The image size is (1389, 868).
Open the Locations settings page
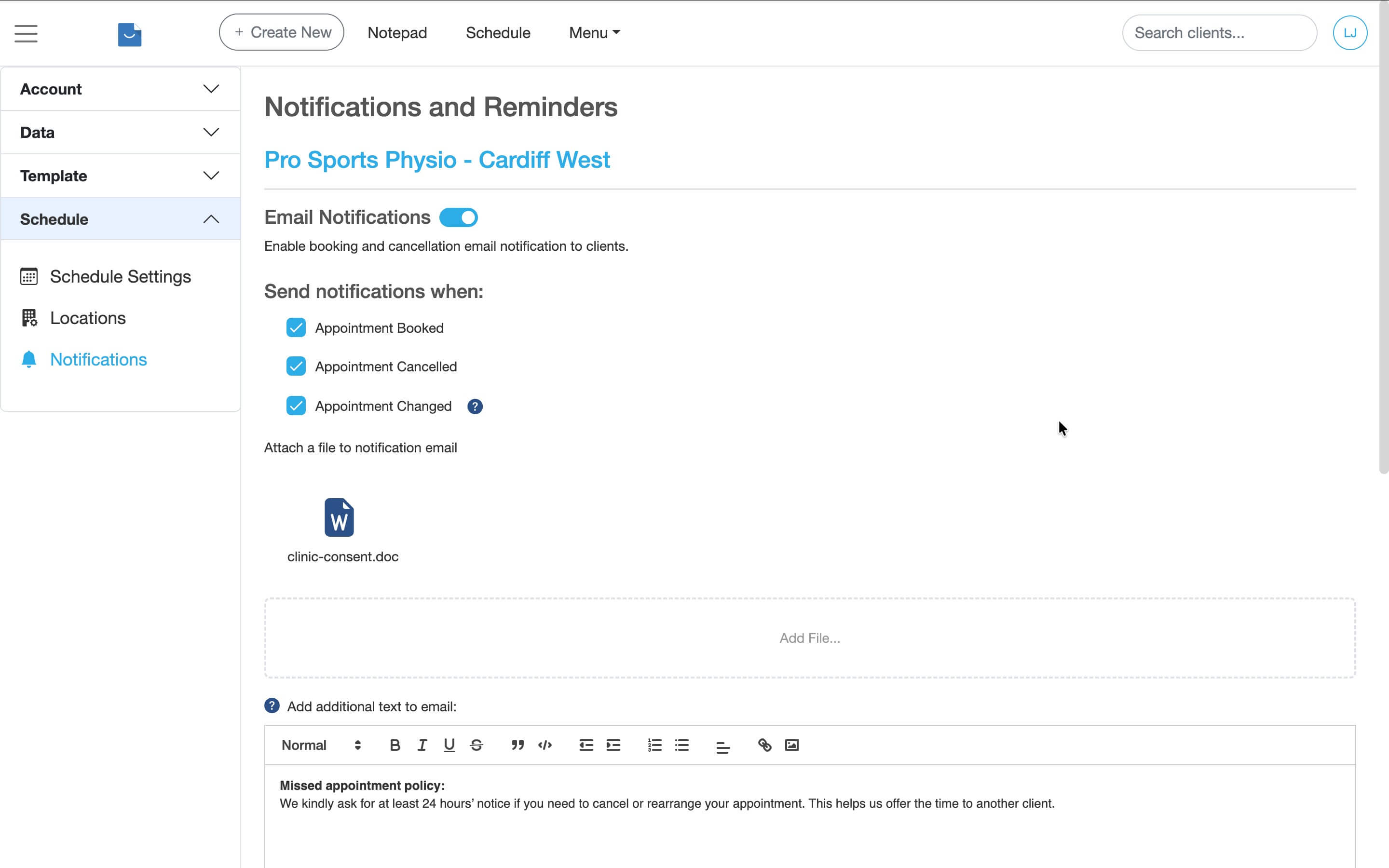[87, 317]
